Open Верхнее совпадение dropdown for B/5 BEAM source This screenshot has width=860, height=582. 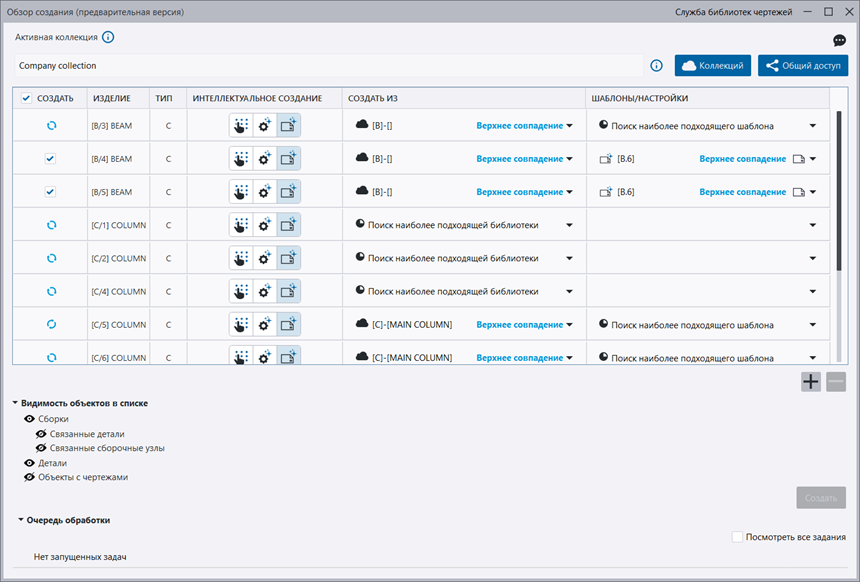point(524,192)
